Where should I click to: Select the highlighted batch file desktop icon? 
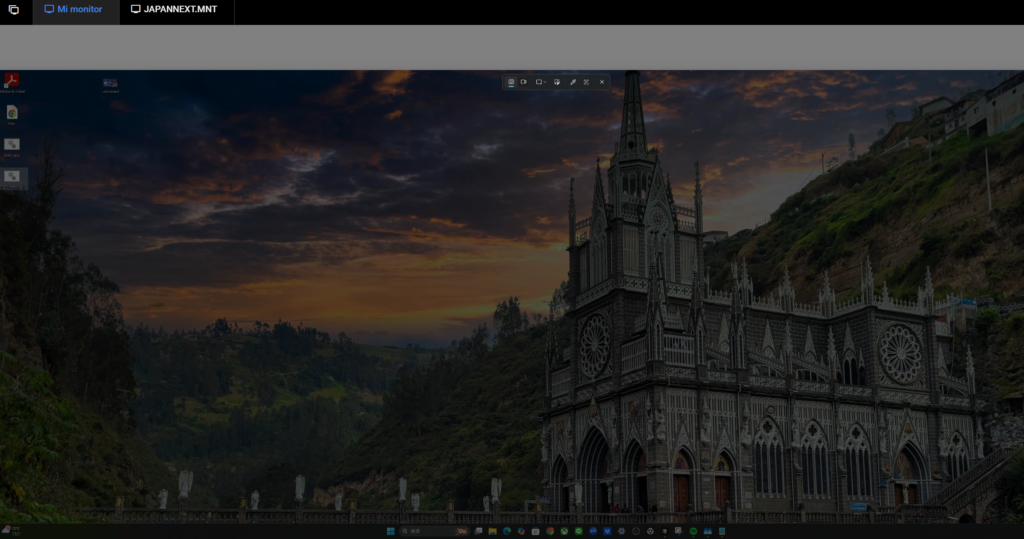pyautogui.click(x=12, y=177)
